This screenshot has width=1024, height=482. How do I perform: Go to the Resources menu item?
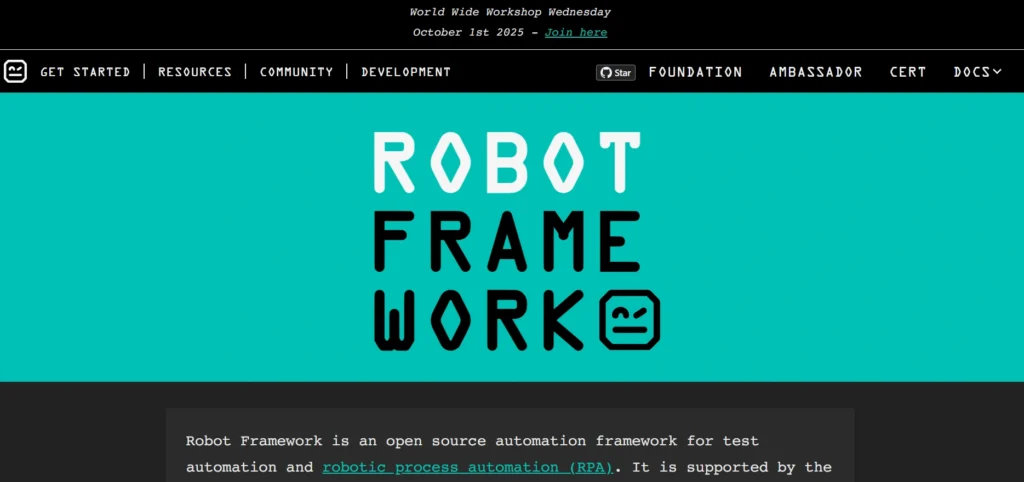click(x=195, y=72)
